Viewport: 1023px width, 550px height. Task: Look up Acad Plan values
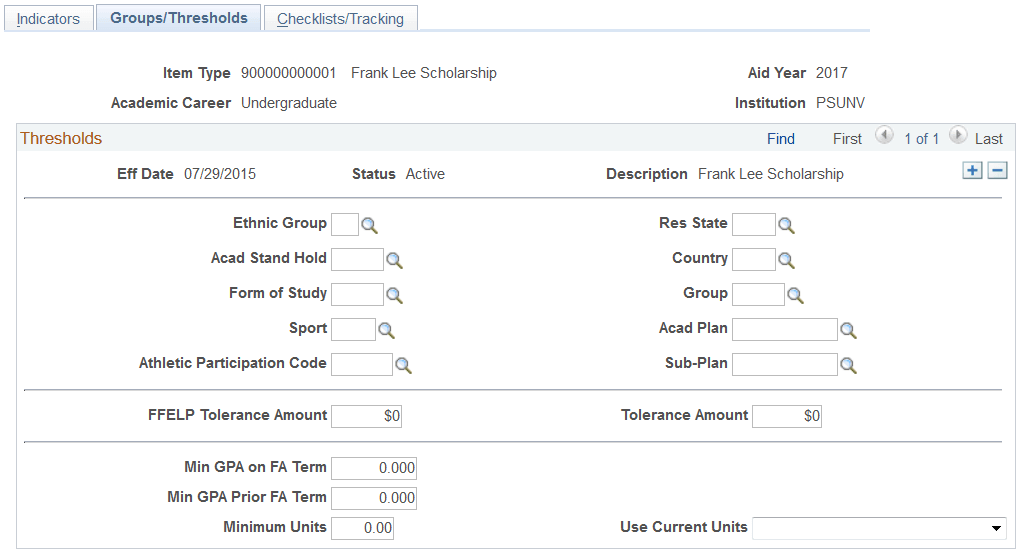point(849,330)
